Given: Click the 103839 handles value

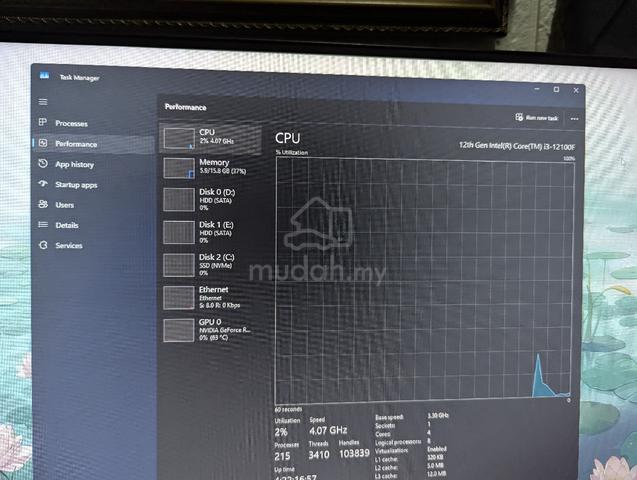Looking at the screenshot, I should tap(354, 453).
